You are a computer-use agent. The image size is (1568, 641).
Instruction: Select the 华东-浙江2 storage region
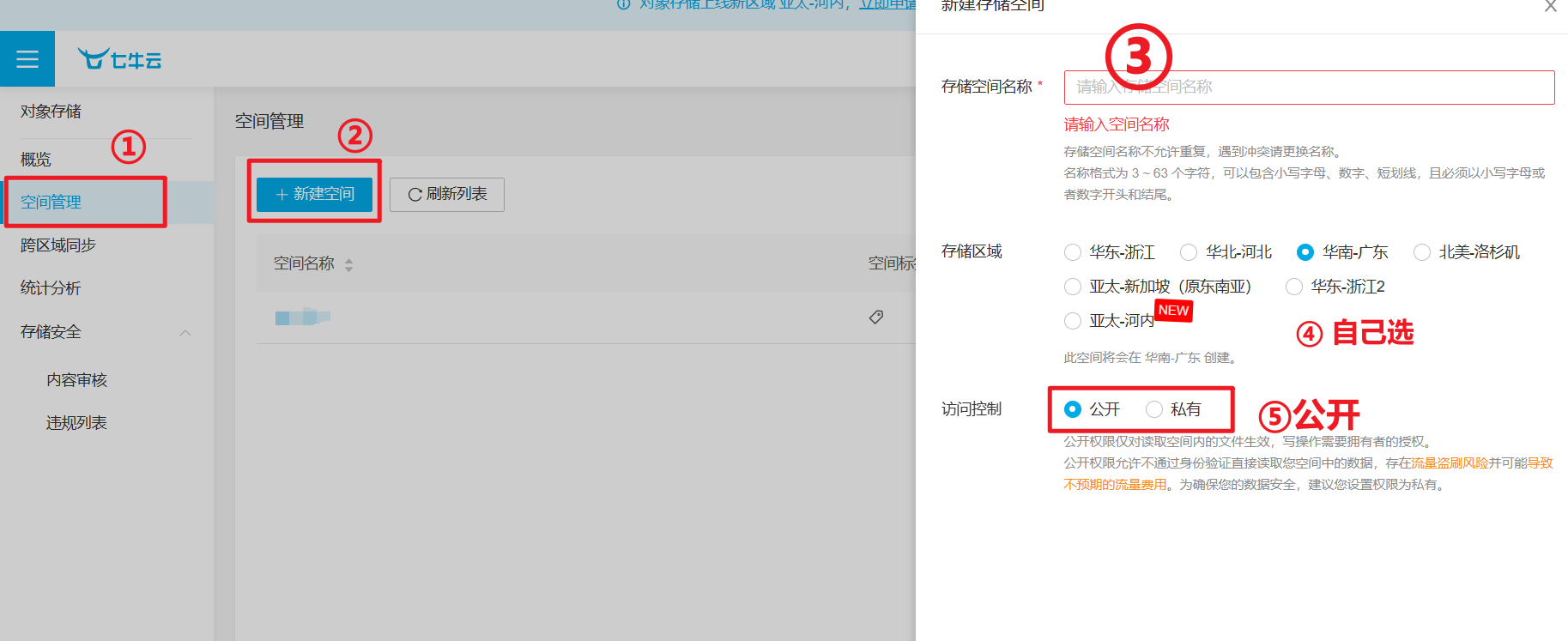pos(1294,287)
